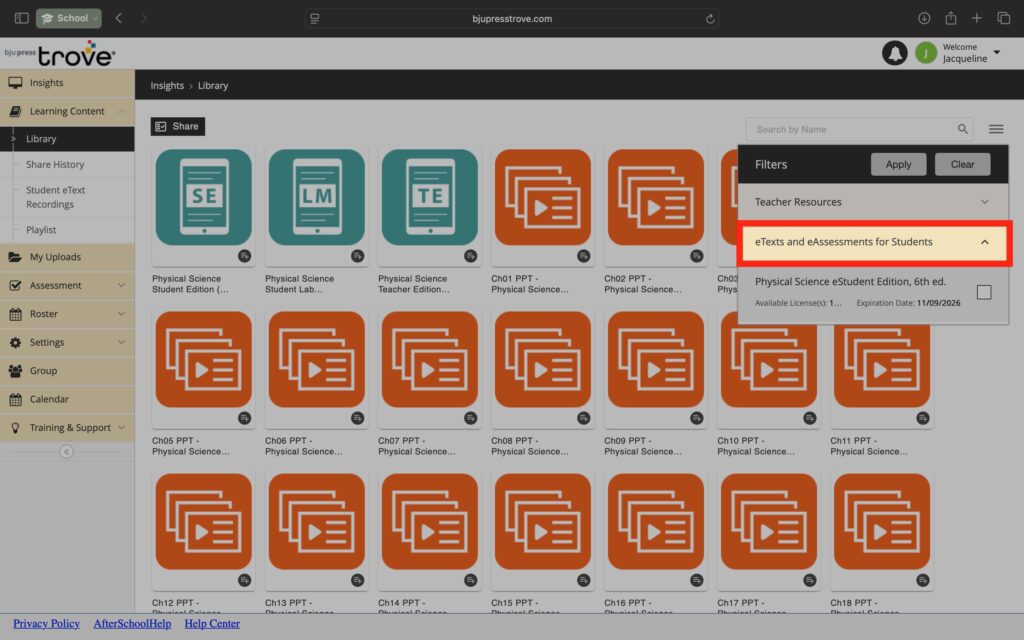Open the Ch12 PPT presentation tile
The image size is (1024, 640).
[x=204, y=521]
